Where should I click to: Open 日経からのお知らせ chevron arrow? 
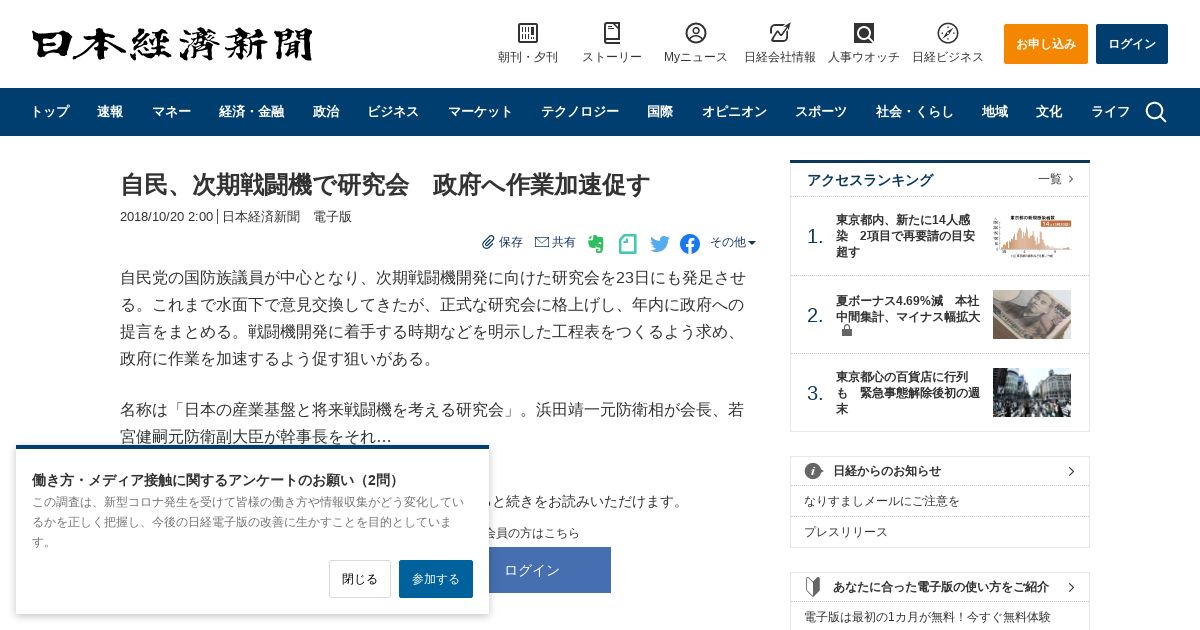1071,471
